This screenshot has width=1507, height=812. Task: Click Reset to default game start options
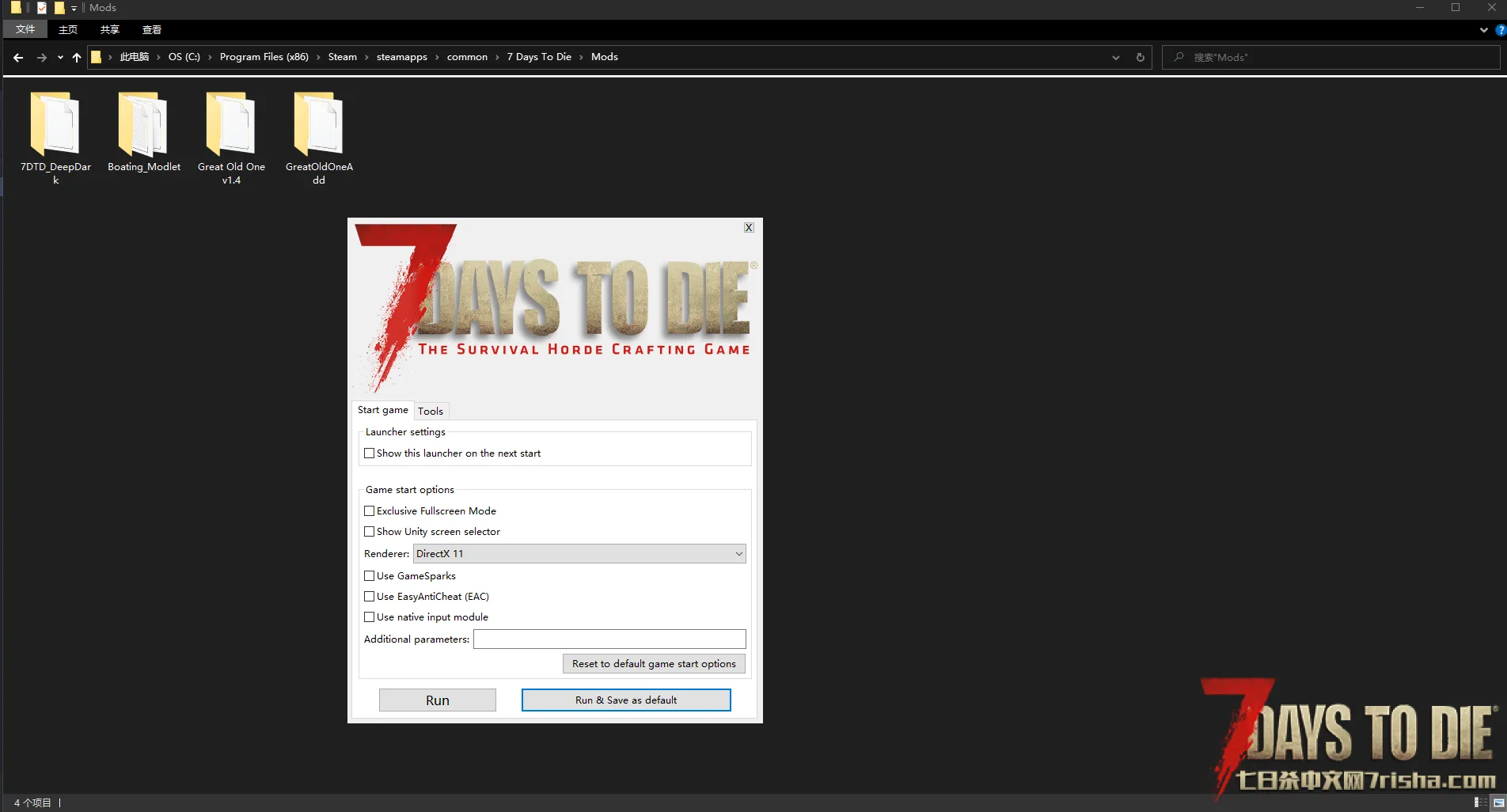tap(654, 664)
